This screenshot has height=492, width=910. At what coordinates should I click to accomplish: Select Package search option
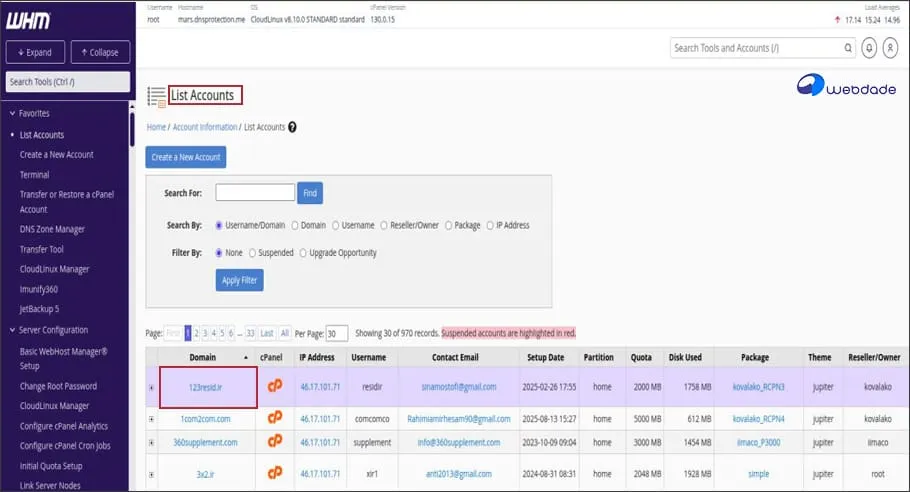pyautogui.click(x=448, y=225)
